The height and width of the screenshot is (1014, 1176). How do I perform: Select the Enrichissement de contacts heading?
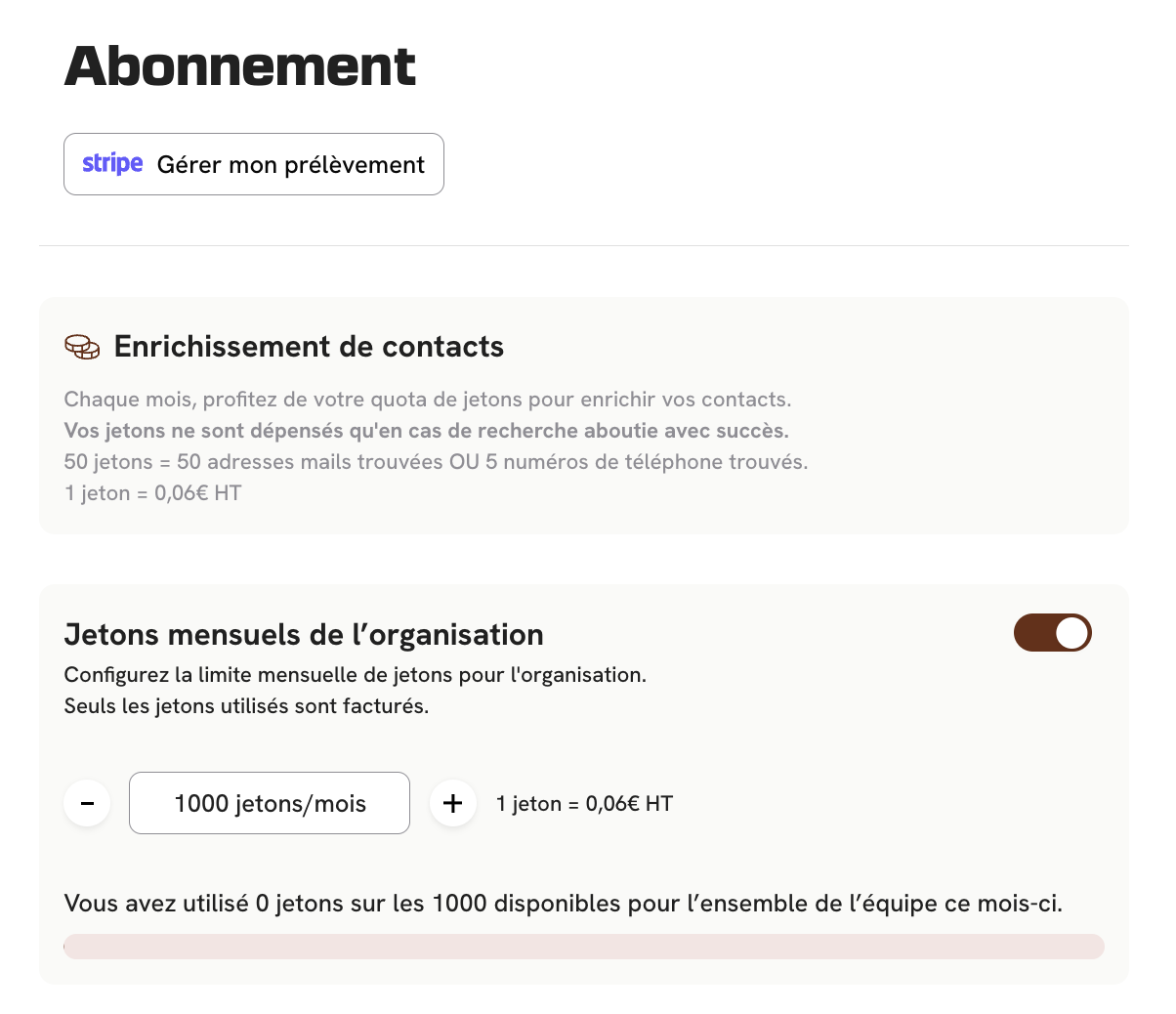[309, 347]
